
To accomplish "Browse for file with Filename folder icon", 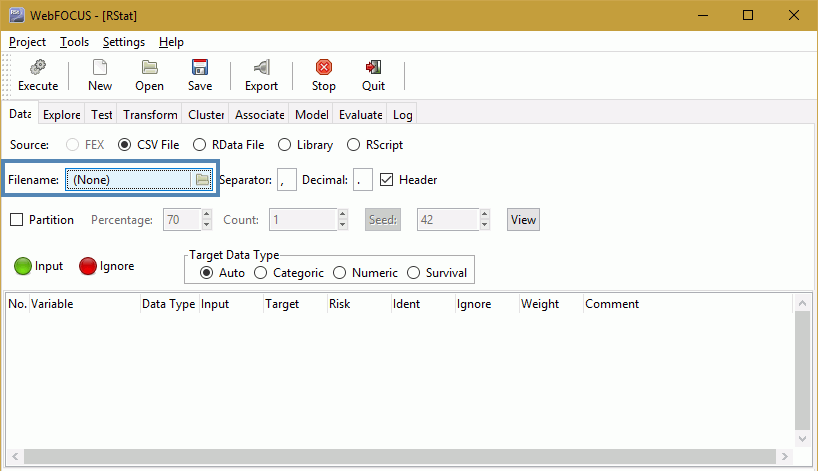I will pos(202,180).
